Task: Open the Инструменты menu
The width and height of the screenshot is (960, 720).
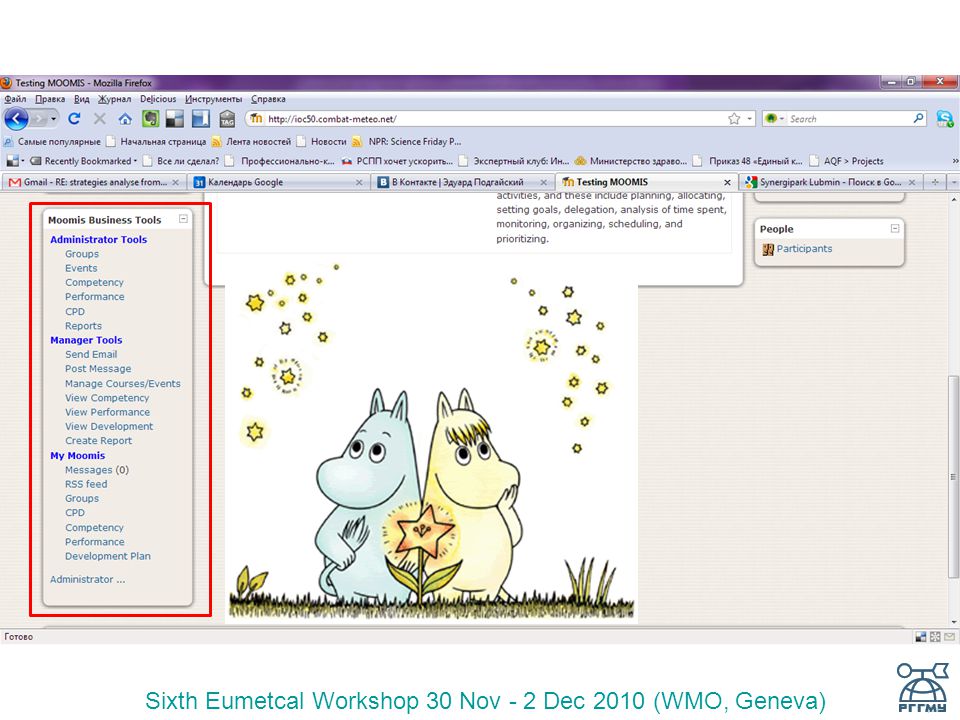Action: click(214, 99)
